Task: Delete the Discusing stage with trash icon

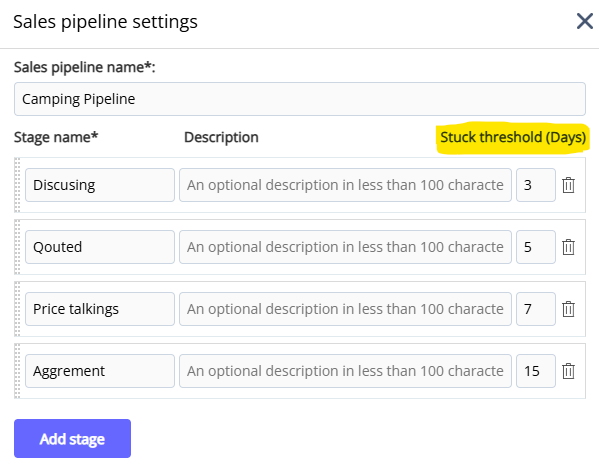Action: pos(568,185)
